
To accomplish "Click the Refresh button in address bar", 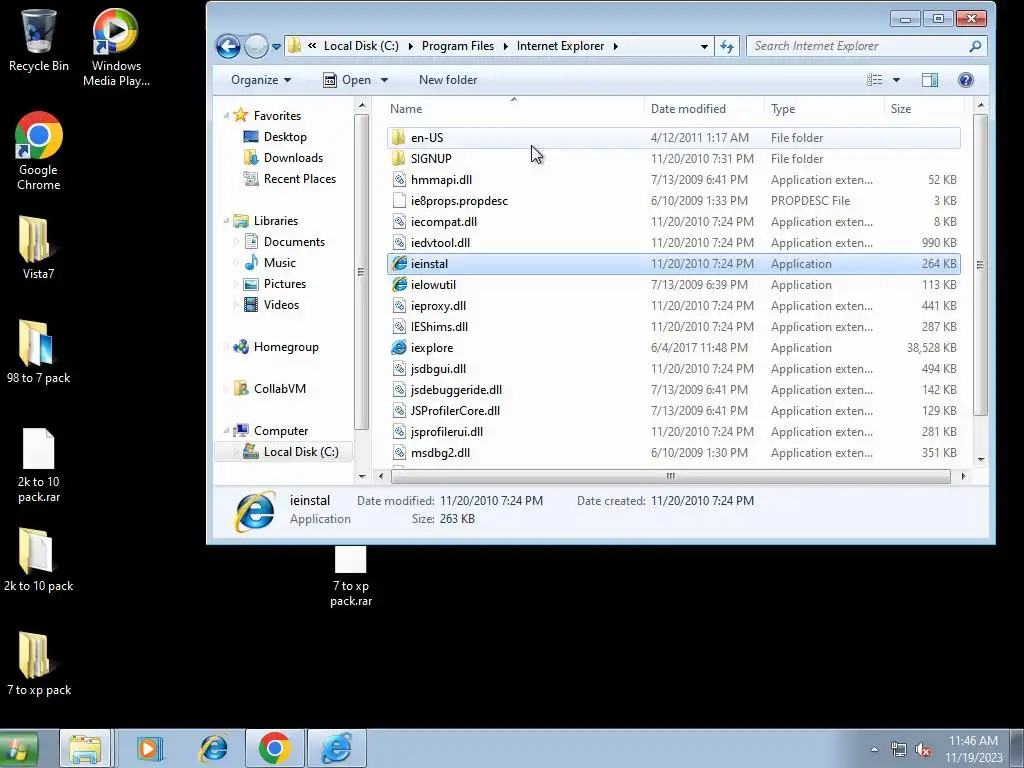I will point(727,46).
